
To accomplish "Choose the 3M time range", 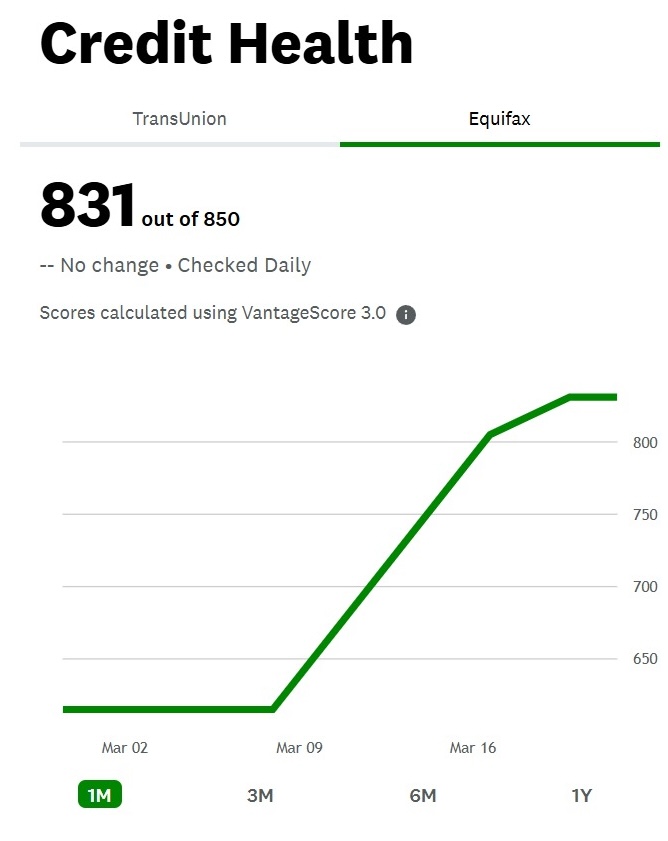I will pyautogui.click(x=260, y=795).
